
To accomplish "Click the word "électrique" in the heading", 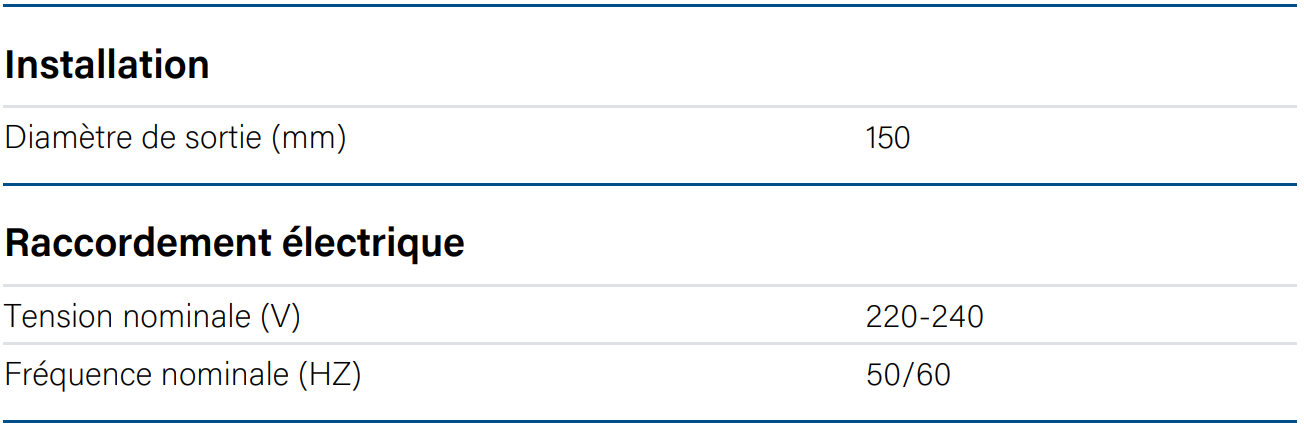I will pos(379,243).
